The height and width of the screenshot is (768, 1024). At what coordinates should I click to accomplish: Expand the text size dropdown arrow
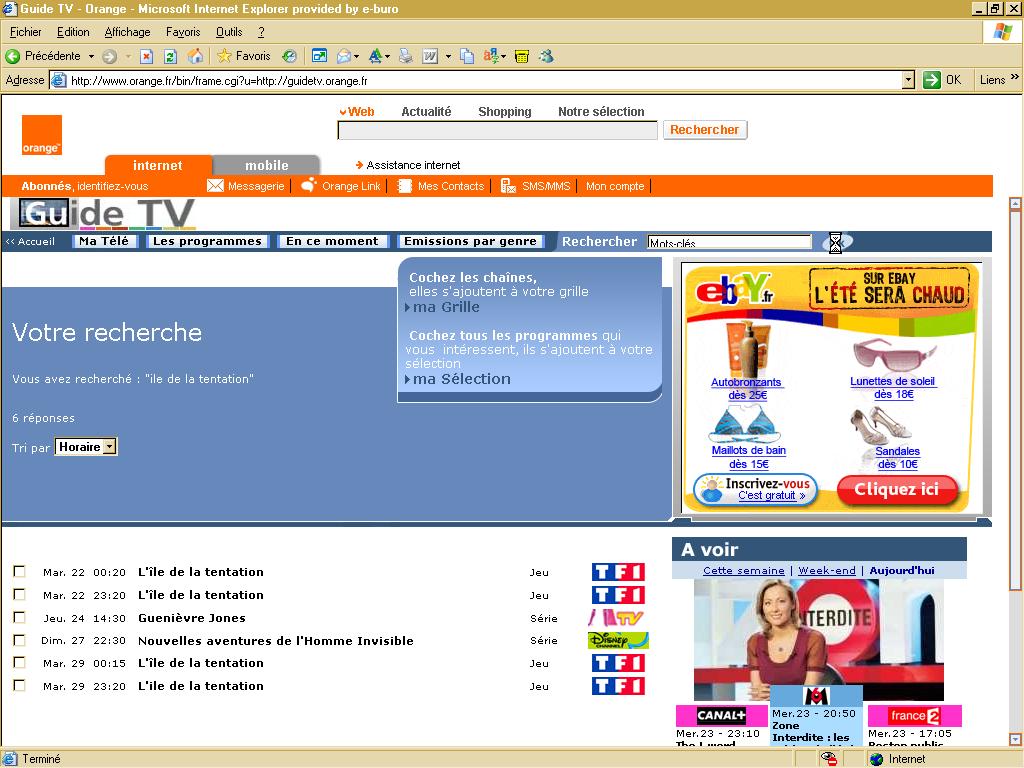388,56
